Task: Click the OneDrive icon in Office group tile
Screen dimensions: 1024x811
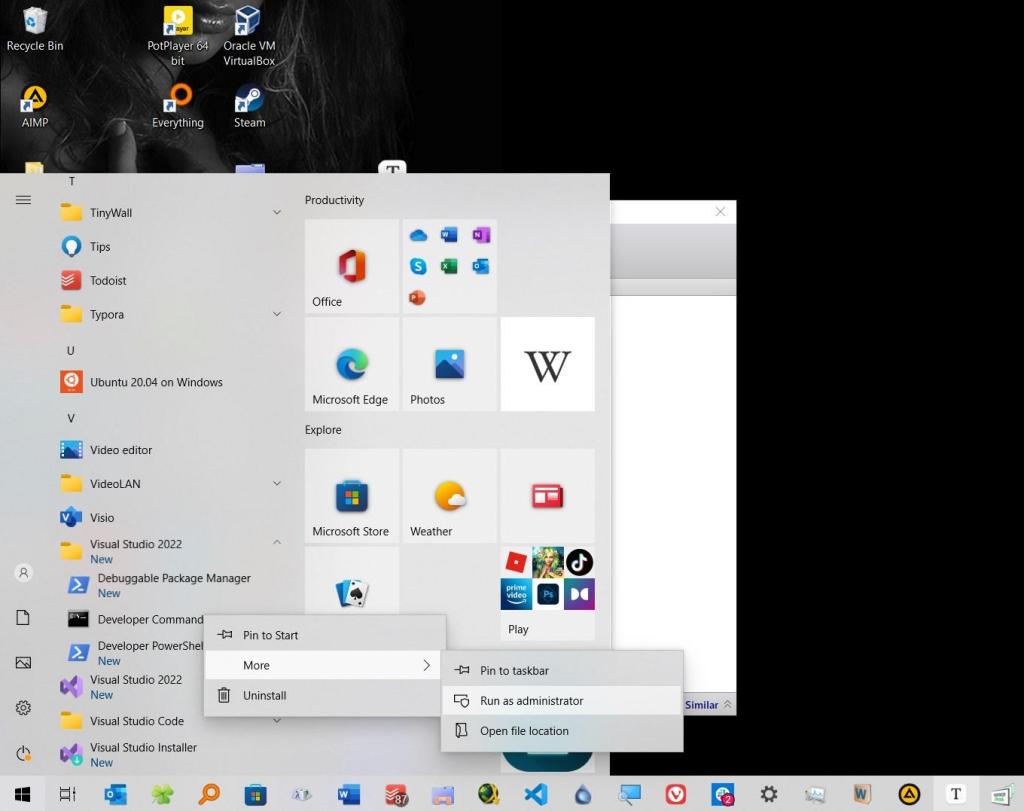Action: tap(419, 235)
